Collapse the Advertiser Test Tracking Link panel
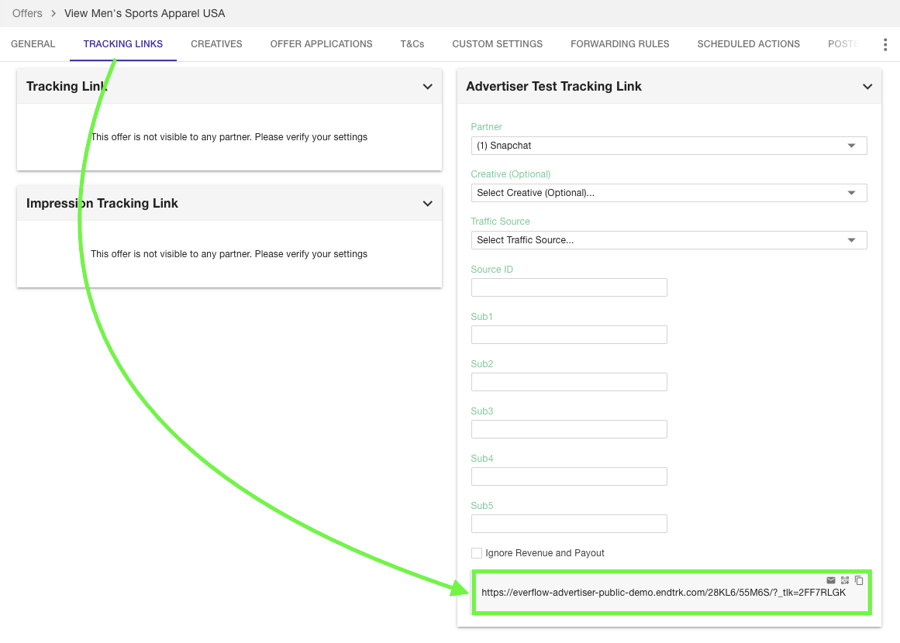The height and width of the screenshot is (643, 900). pyautogui.click(x=867, y=87)
